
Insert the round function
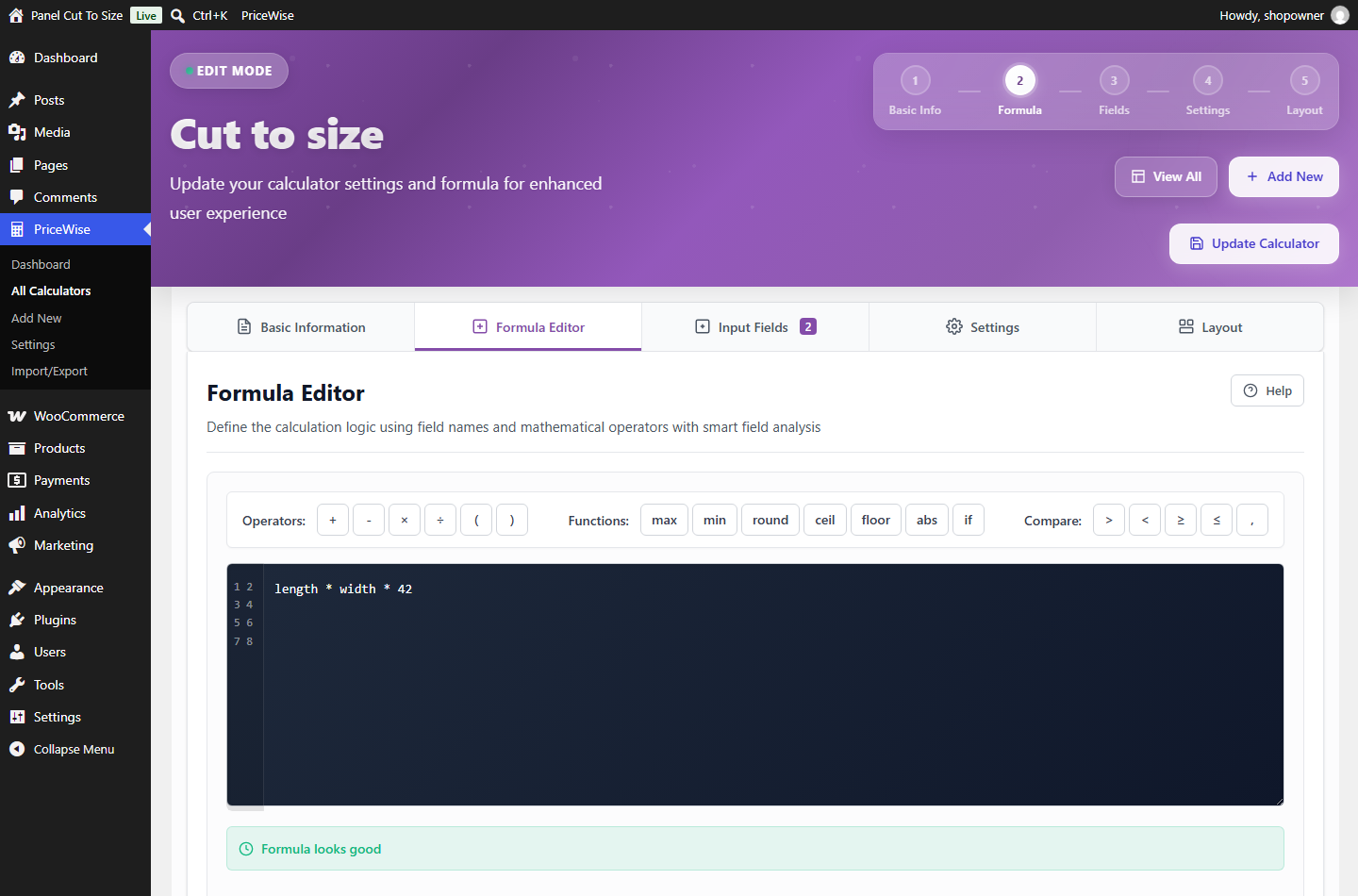coord(770,520)
